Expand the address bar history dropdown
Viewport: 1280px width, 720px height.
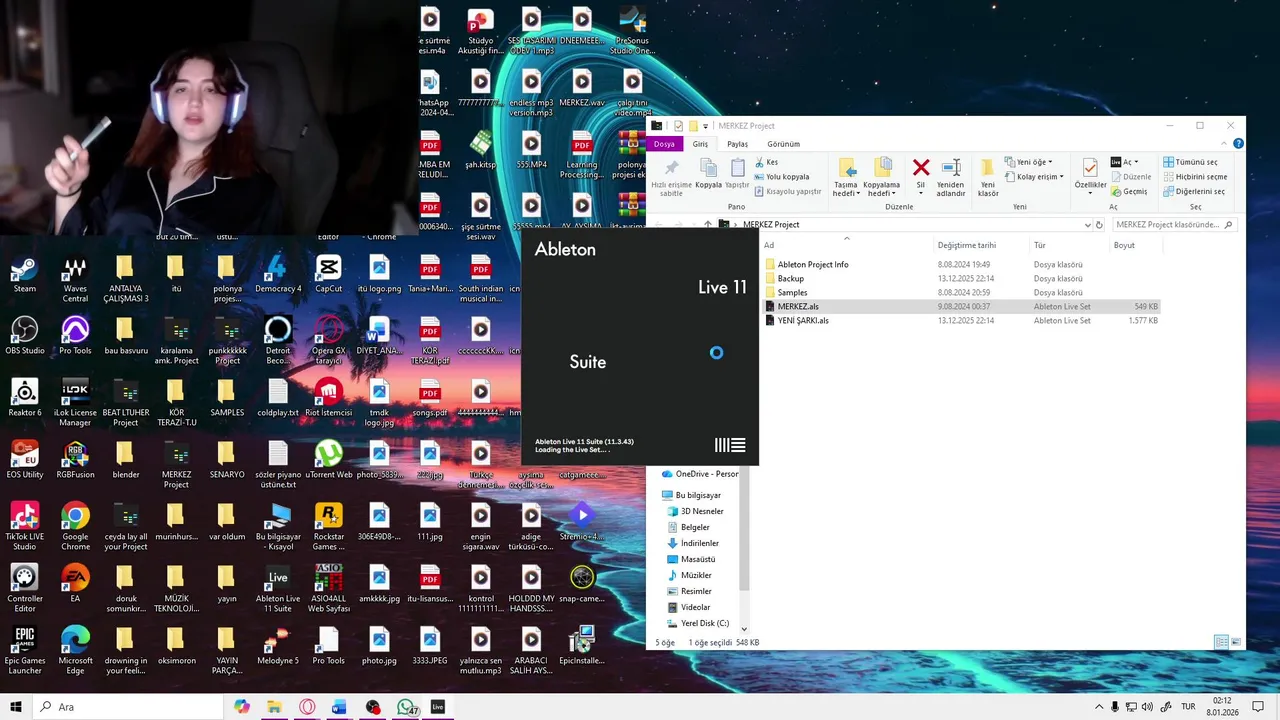coord(1088,225)
